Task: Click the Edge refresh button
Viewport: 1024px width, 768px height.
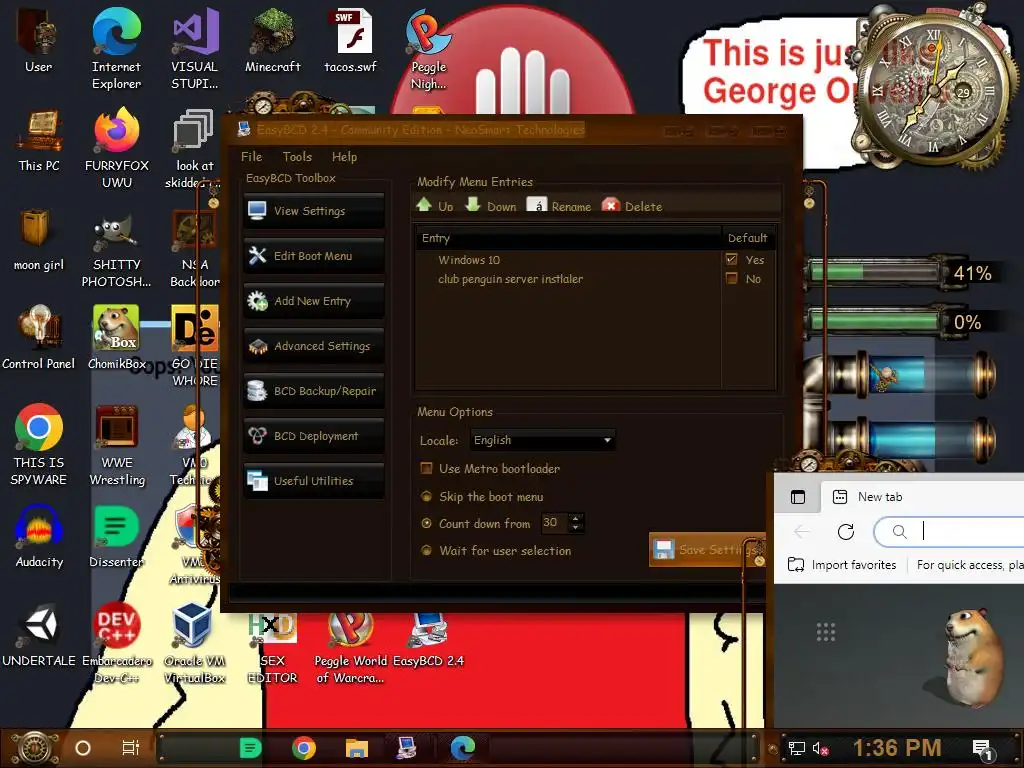Action: 846,532
